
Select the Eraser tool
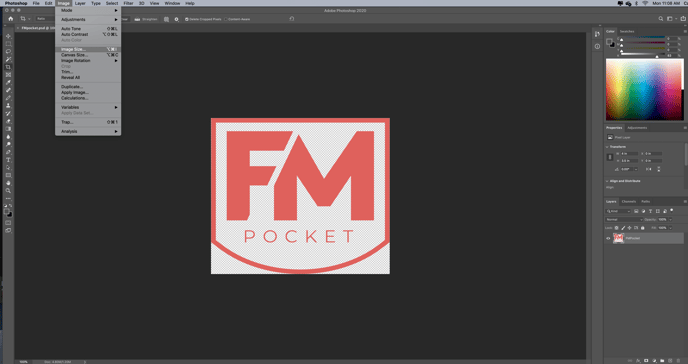click(8, 121)
